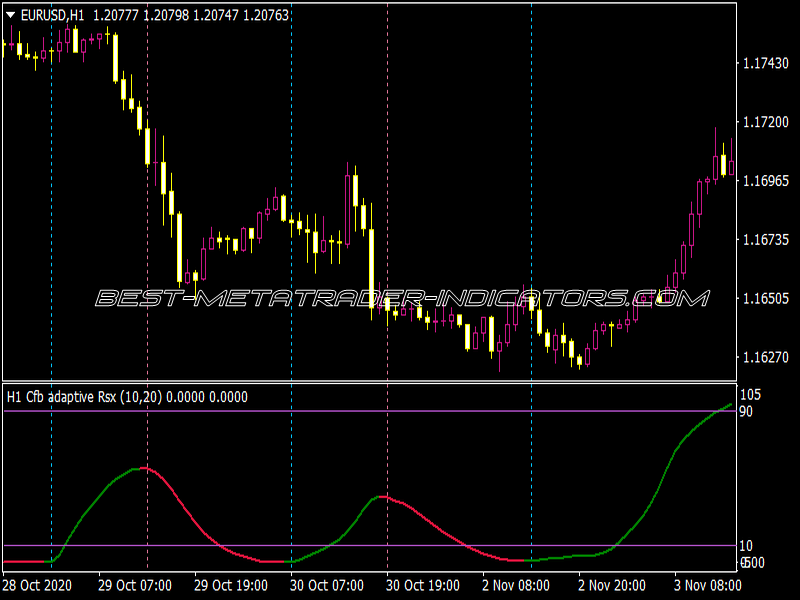The width and height of the screenshot is (800, 600).
Task: Select the 1.20777 1.20798 1.20747 1.20763 quote values
Action: point(191,16)
